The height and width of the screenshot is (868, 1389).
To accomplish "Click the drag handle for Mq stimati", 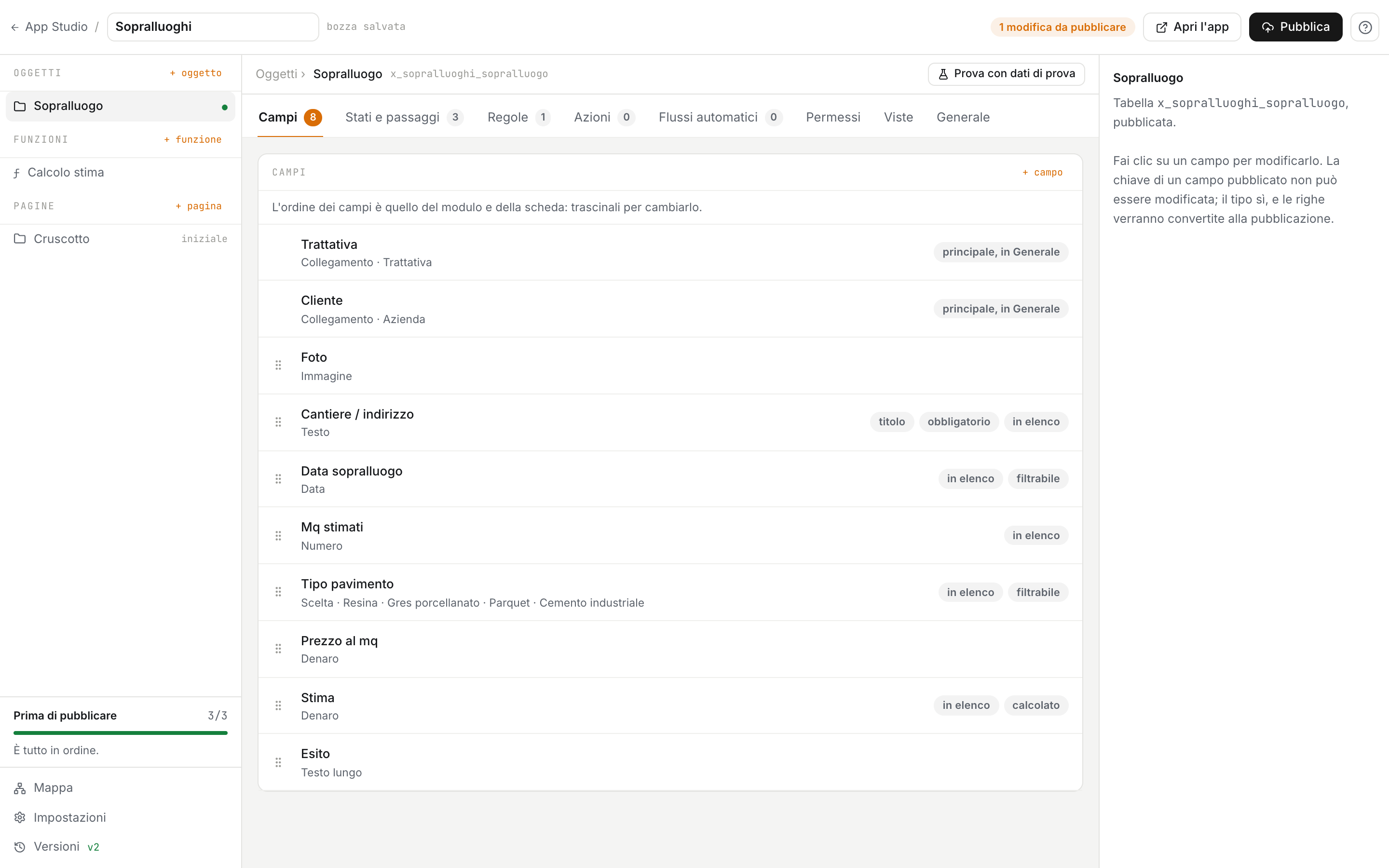I will (278, 536).
